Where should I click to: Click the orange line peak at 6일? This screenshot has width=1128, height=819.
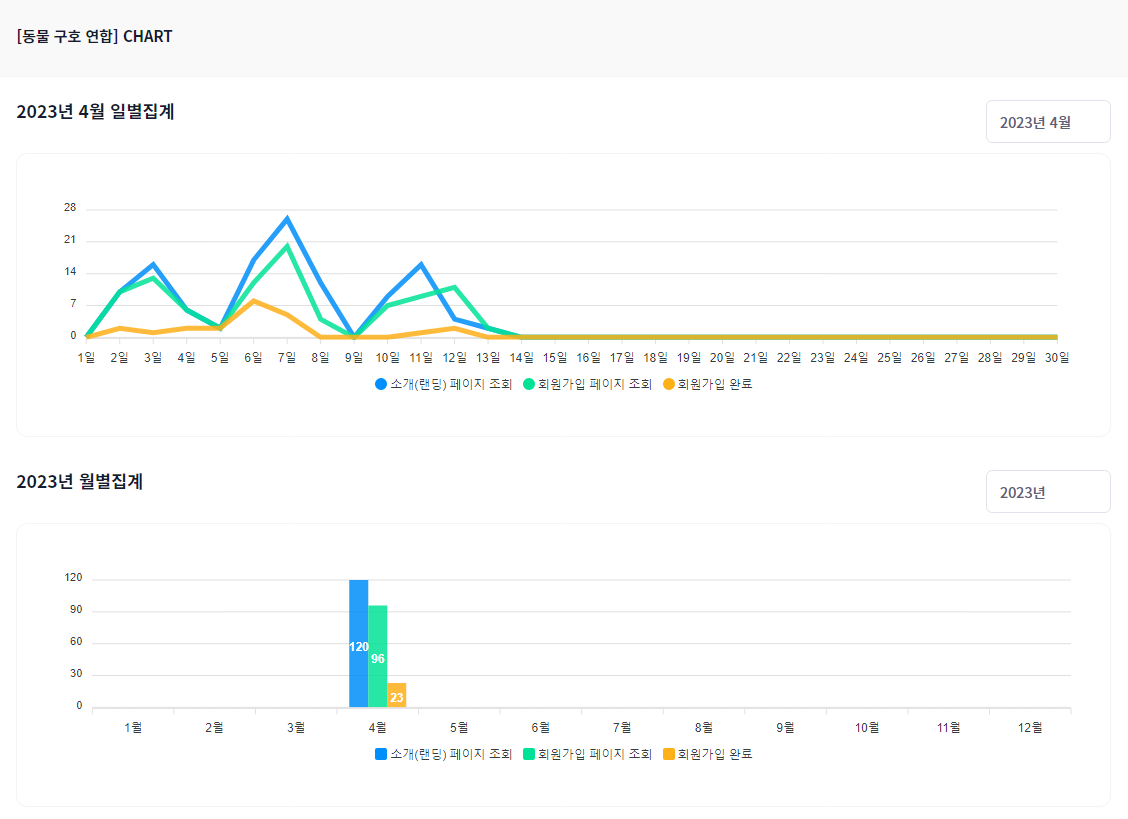point(254,300)
